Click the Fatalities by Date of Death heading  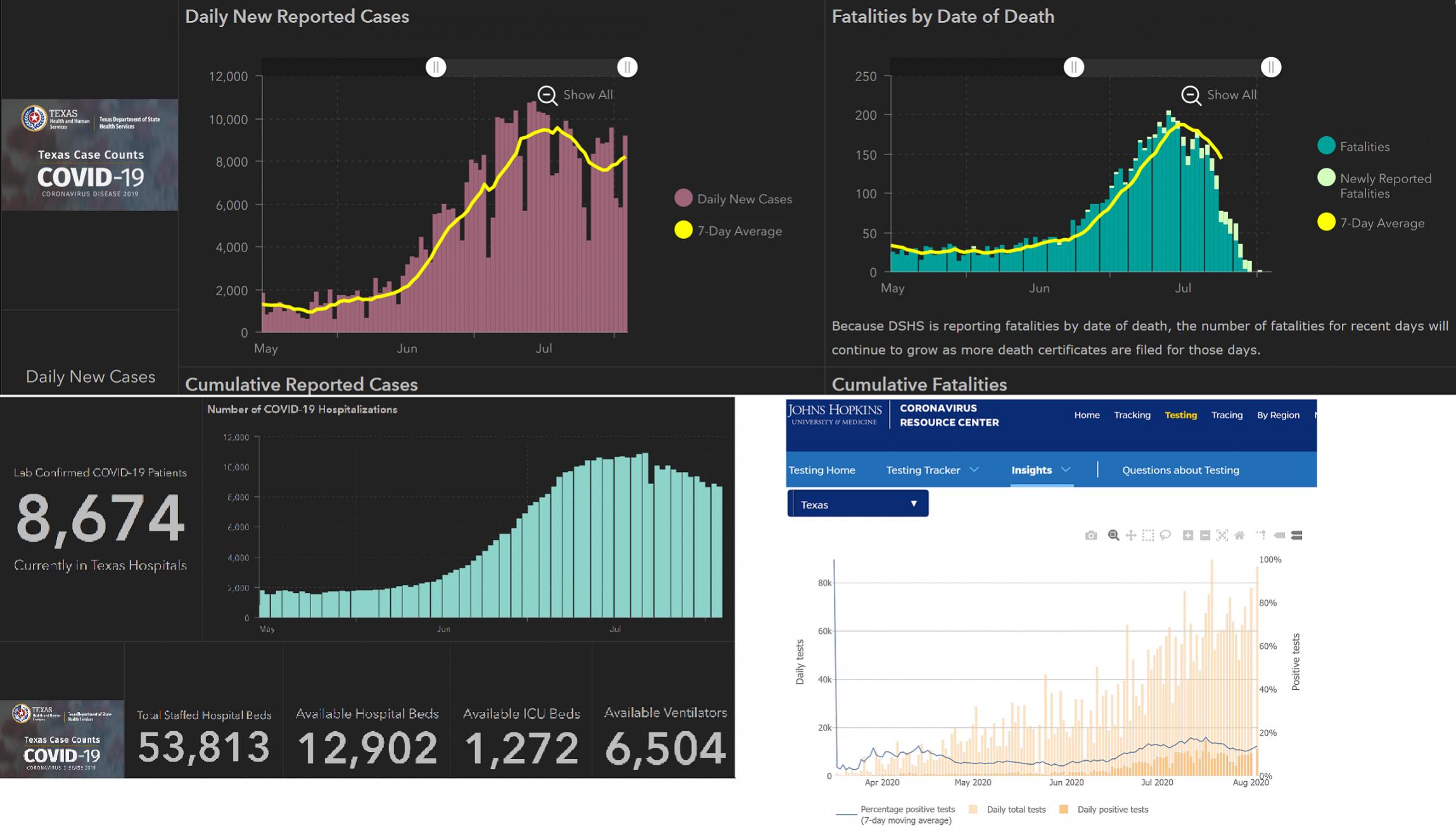coord(943,16)
